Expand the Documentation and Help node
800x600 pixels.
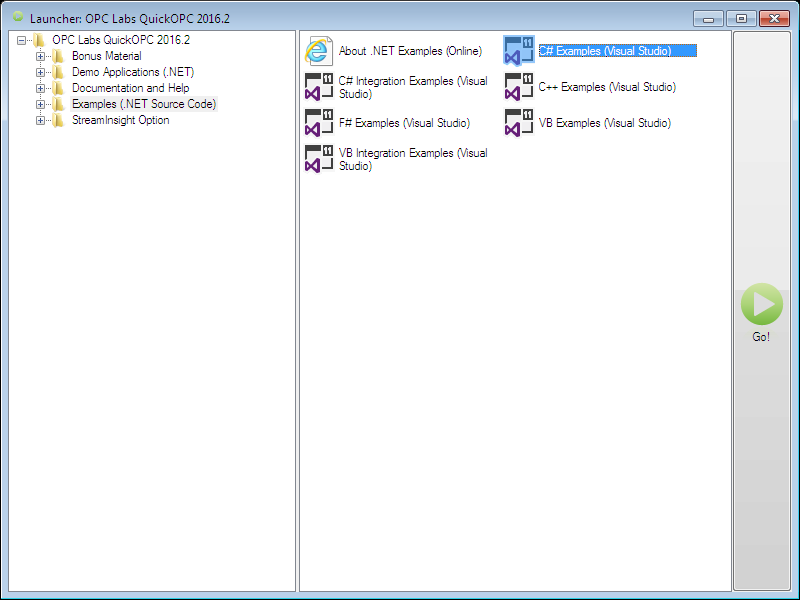[x=41, y=88]
